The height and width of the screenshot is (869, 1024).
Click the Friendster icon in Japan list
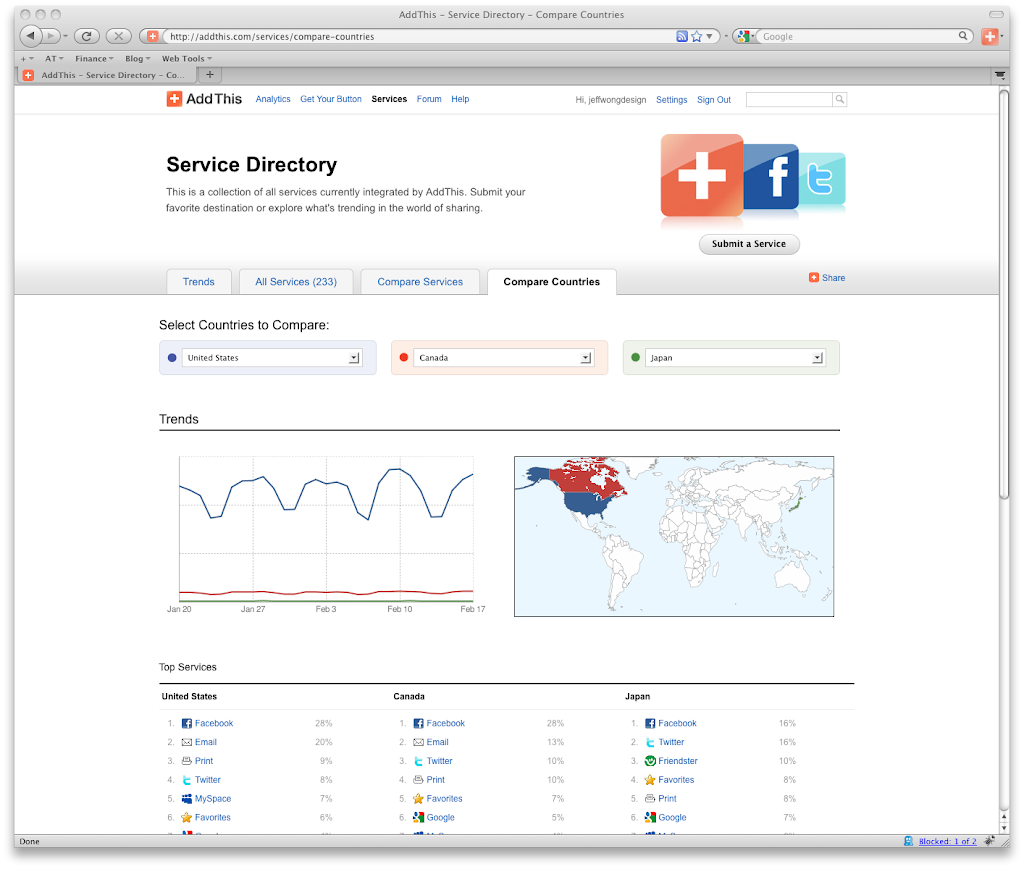650,761
